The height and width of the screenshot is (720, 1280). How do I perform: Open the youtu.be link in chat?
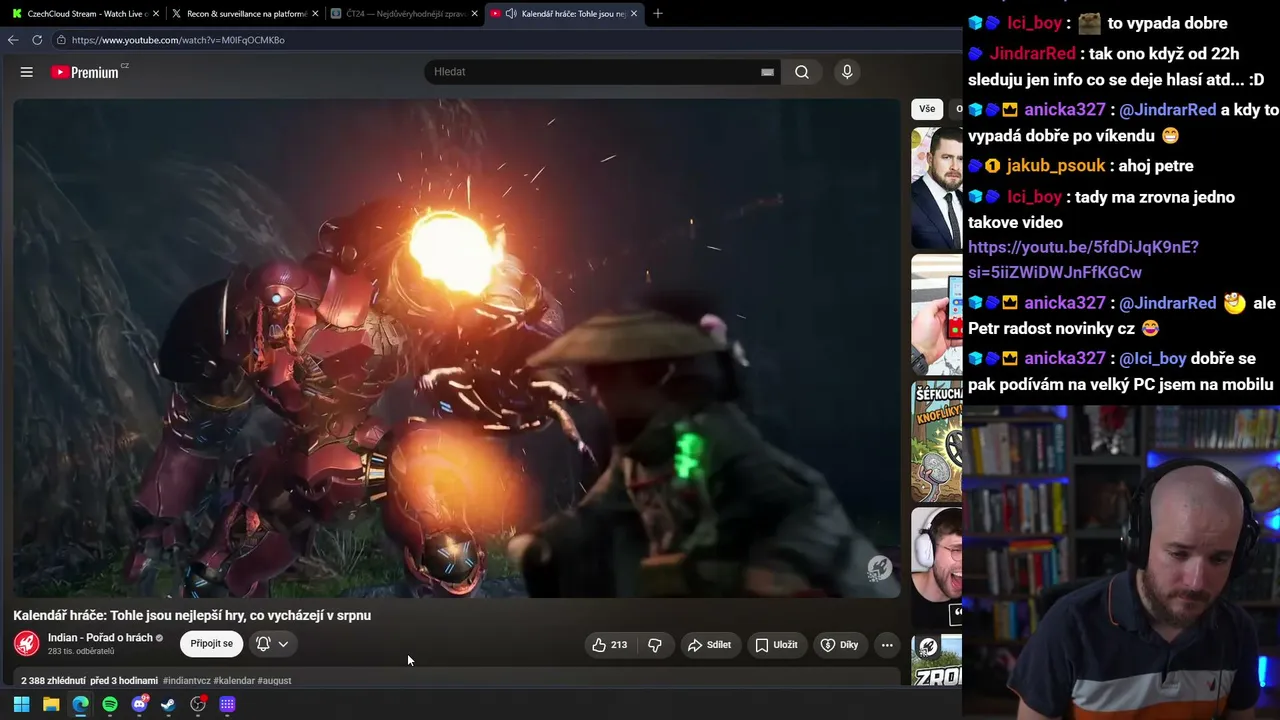point(1083,259)
